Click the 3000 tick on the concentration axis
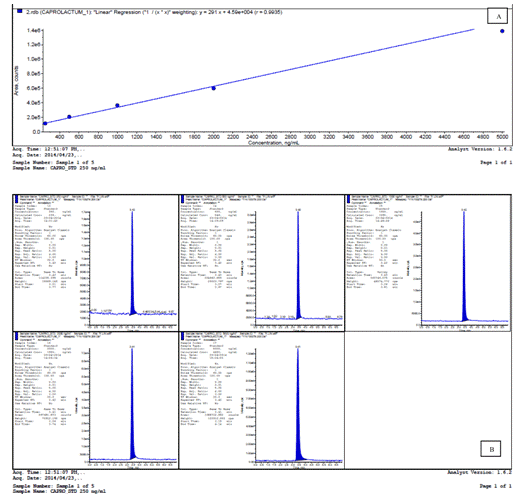 [x=310, y=137]
